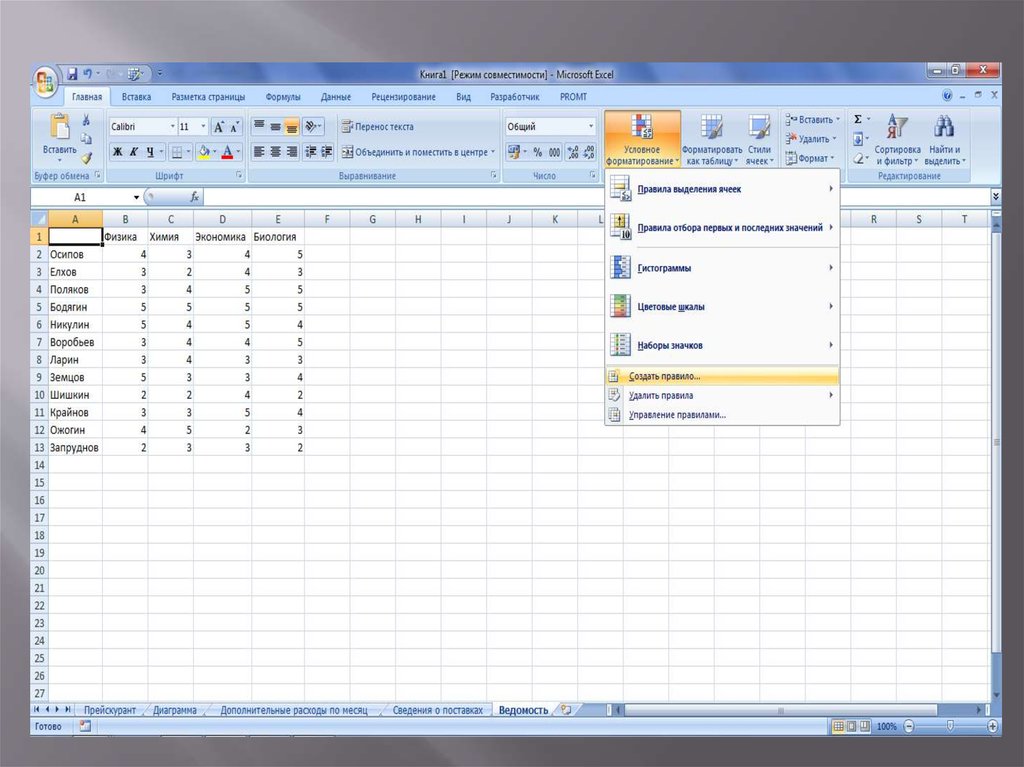
Task: Switch to the Формулы ribbon tab
Action: [283, 97]
